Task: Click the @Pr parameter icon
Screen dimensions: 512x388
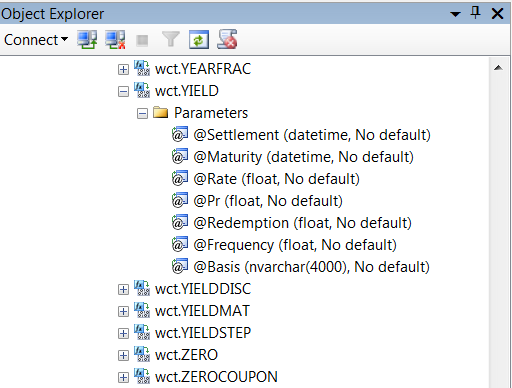Action: click(x=180, y=200)
